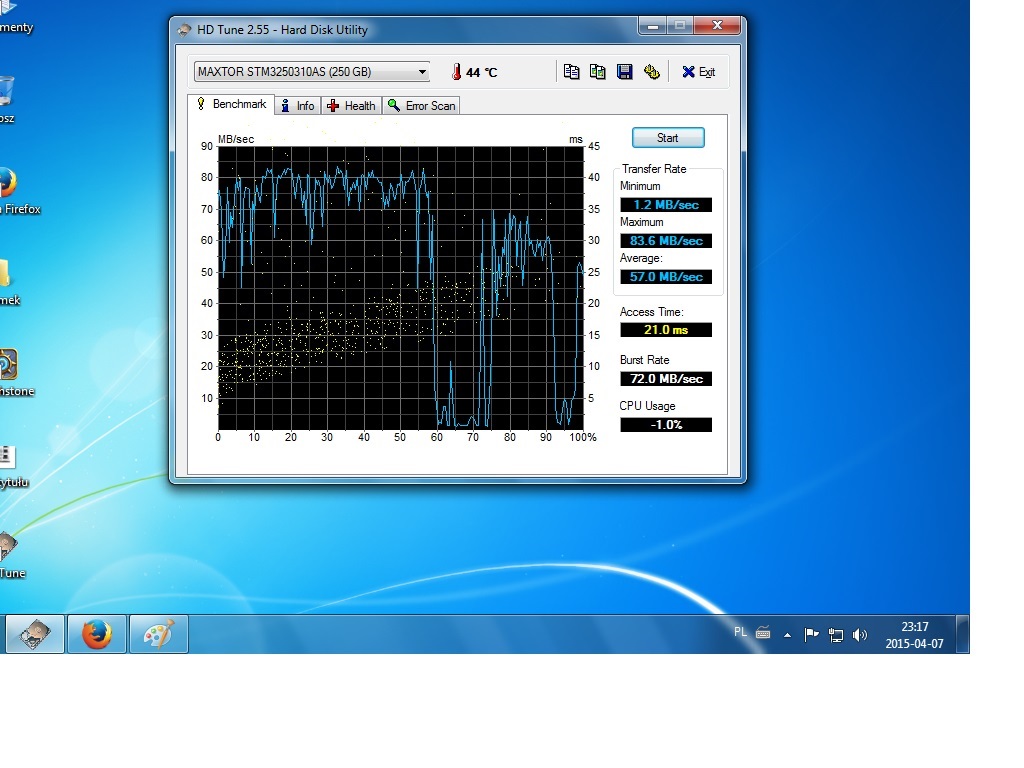1024x768 pixels.
Task: Open Paint from the taskbar
Action: pyautogui.click(x=159, y=633)
